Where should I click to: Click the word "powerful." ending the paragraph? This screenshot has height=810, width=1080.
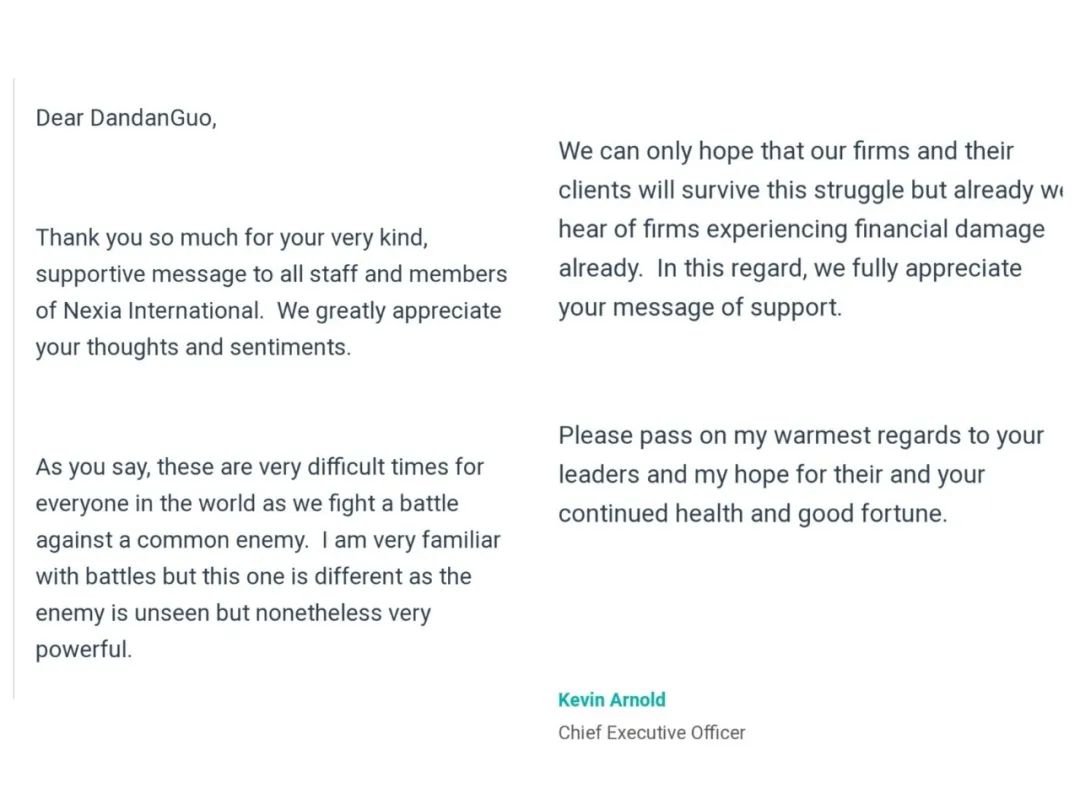click(x=84, y=649)
